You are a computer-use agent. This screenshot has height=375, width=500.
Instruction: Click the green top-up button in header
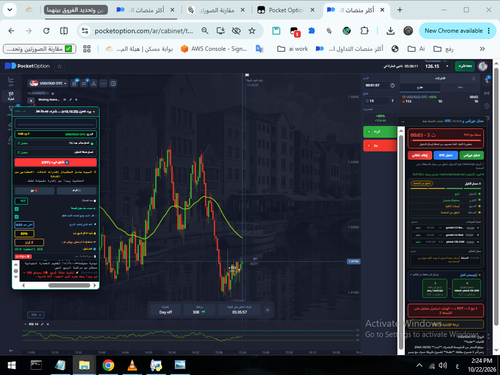tap(465, 66)
